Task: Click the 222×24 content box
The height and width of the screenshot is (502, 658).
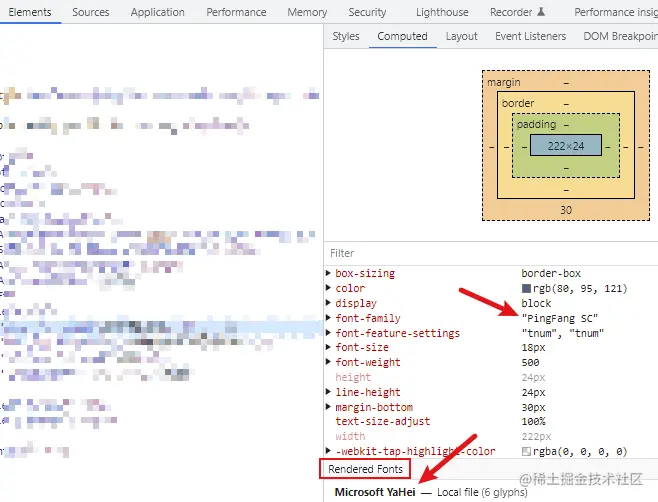Action: pyautogui.click(x=566, y=146)
